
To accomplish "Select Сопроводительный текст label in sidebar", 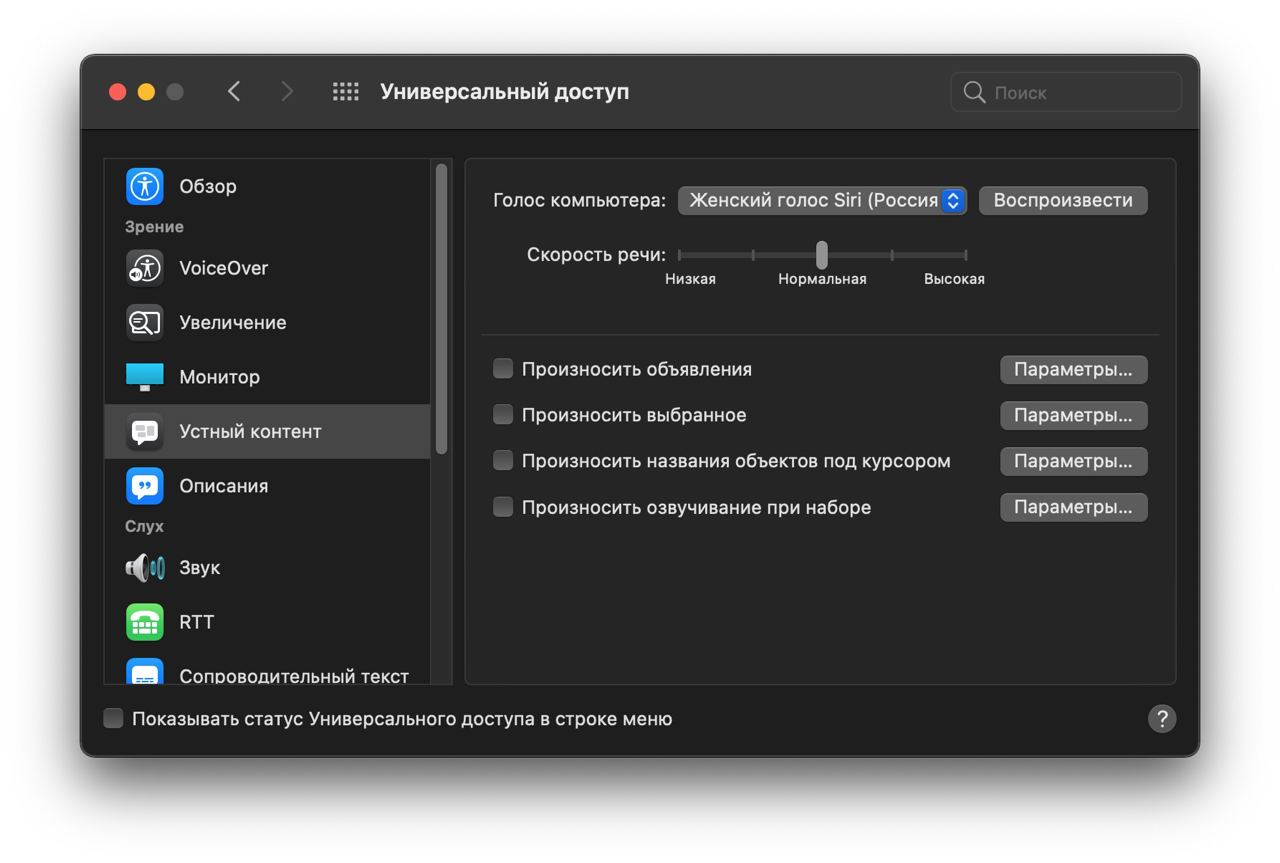I will click(x=294, y=676).
